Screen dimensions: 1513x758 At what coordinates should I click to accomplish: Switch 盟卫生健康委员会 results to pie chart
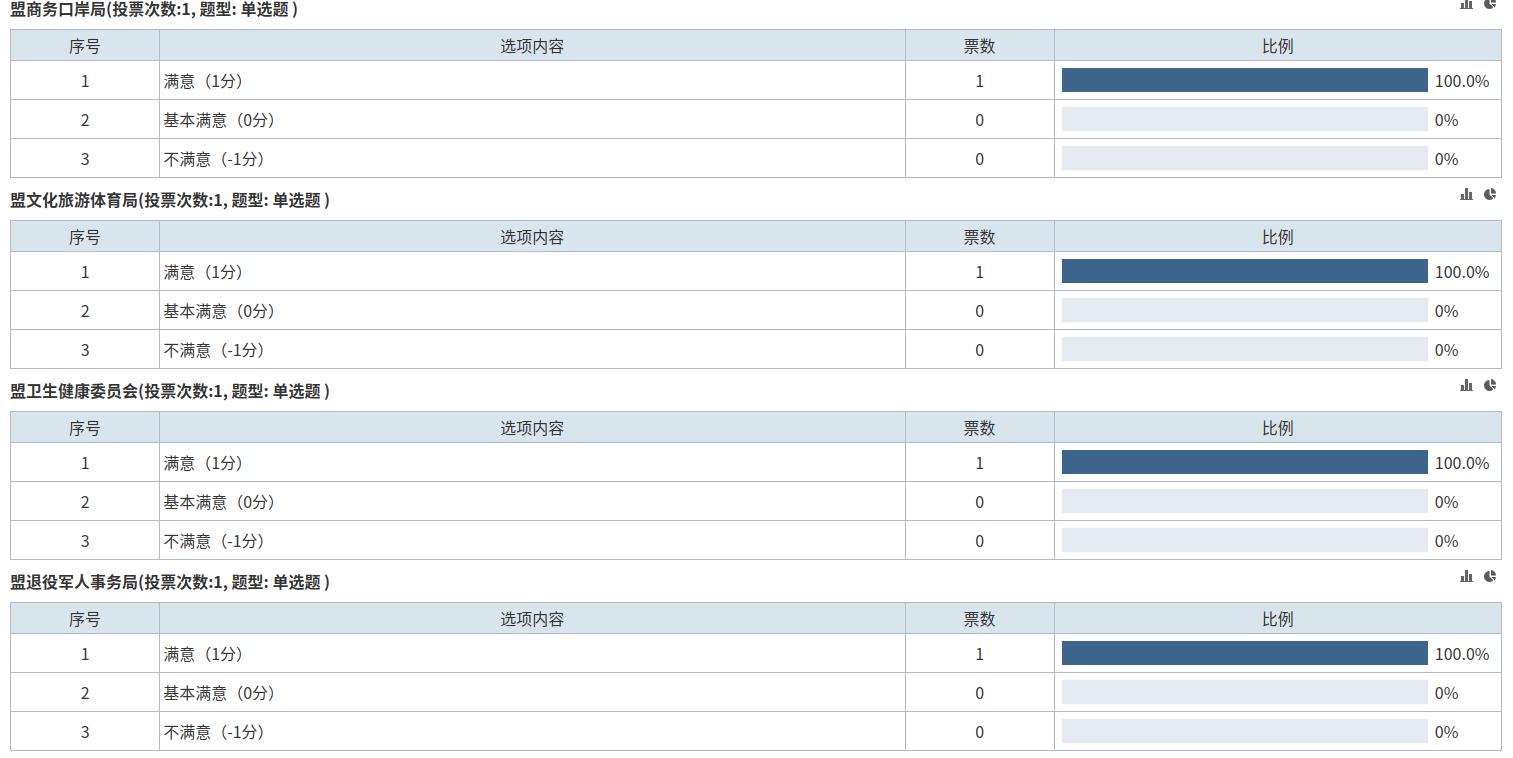1489,386
